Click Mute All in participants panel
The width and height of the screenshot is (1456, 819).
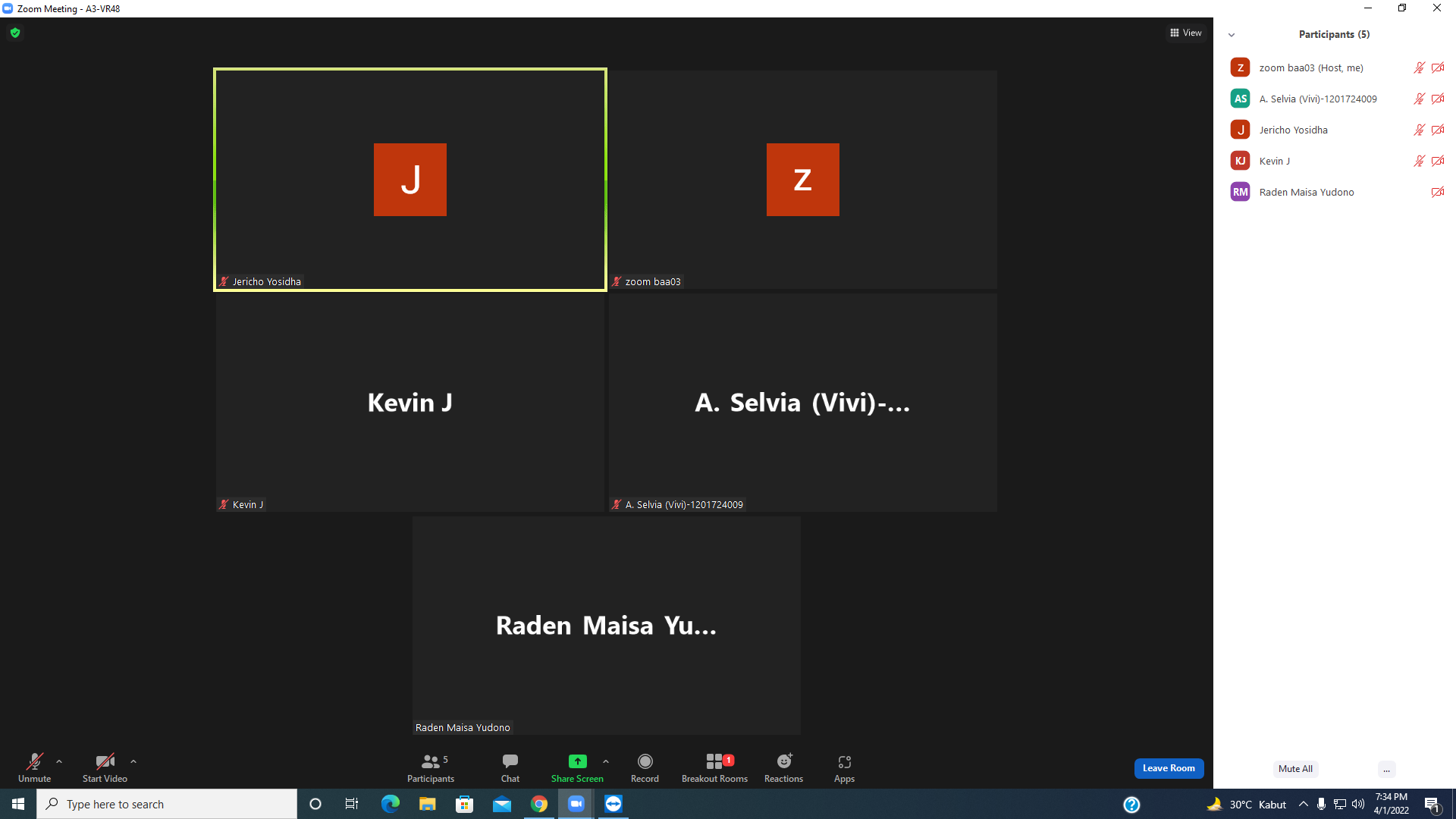click(1295, 769)
